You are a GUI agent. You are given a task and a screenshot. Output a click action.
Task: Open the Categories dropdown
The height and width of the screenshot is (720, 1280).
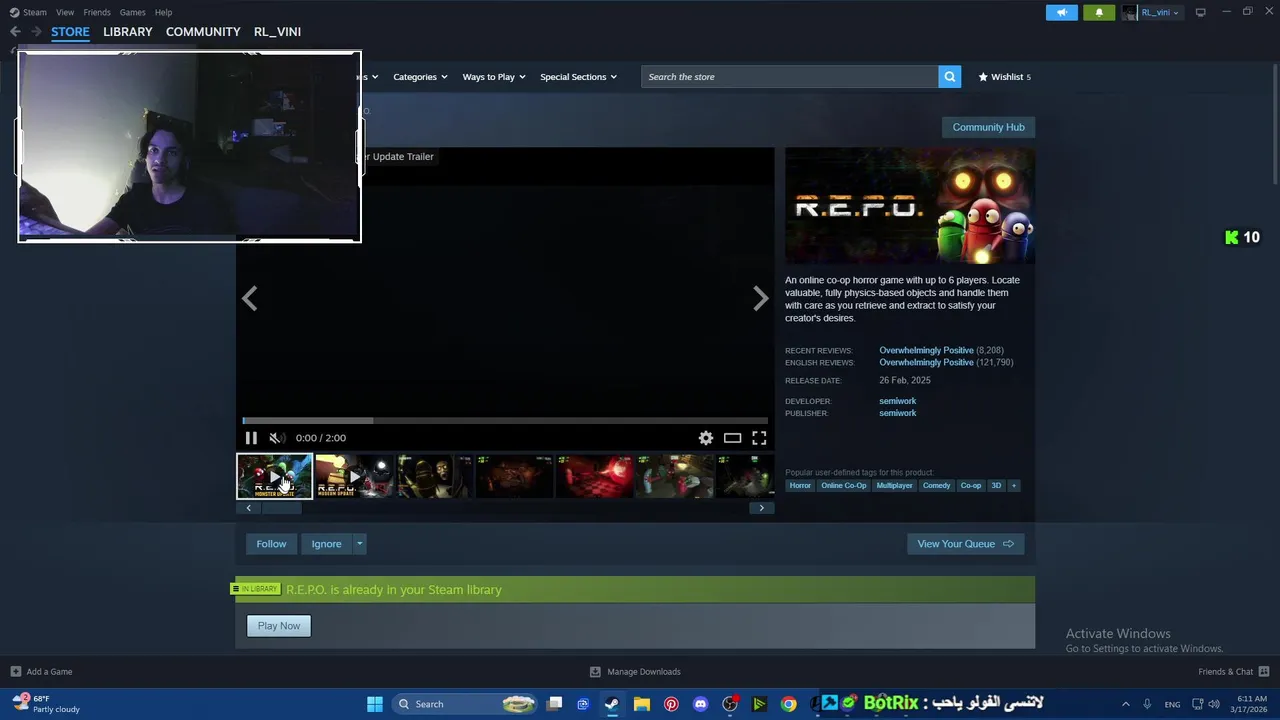(x=420, y=77)
